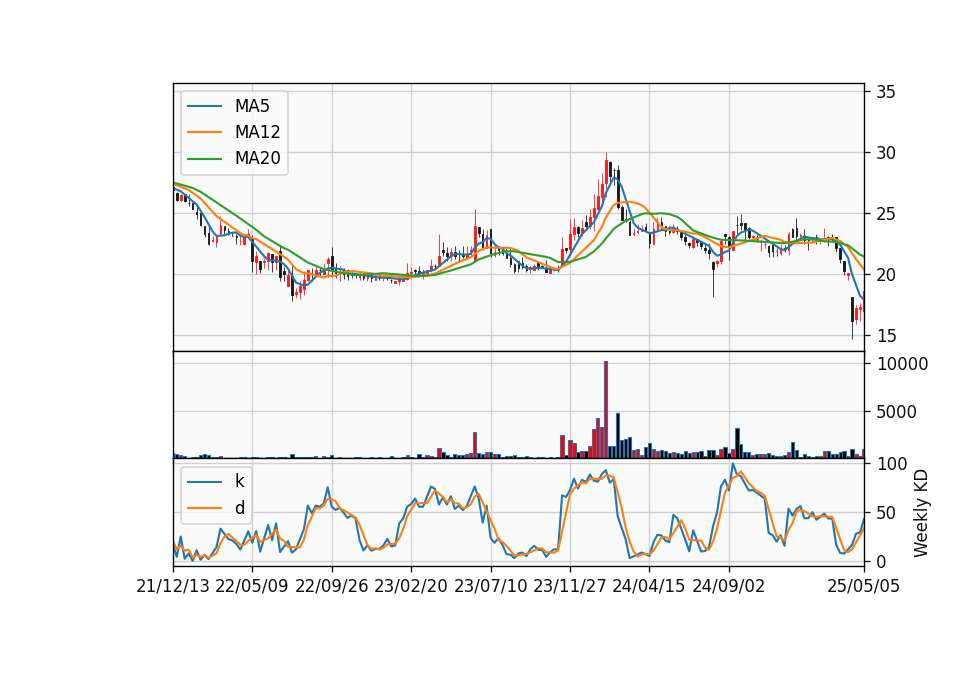This screenshot has width=960, height=690.
Task: Click the MA5 legend label
Action: point(252,106)
